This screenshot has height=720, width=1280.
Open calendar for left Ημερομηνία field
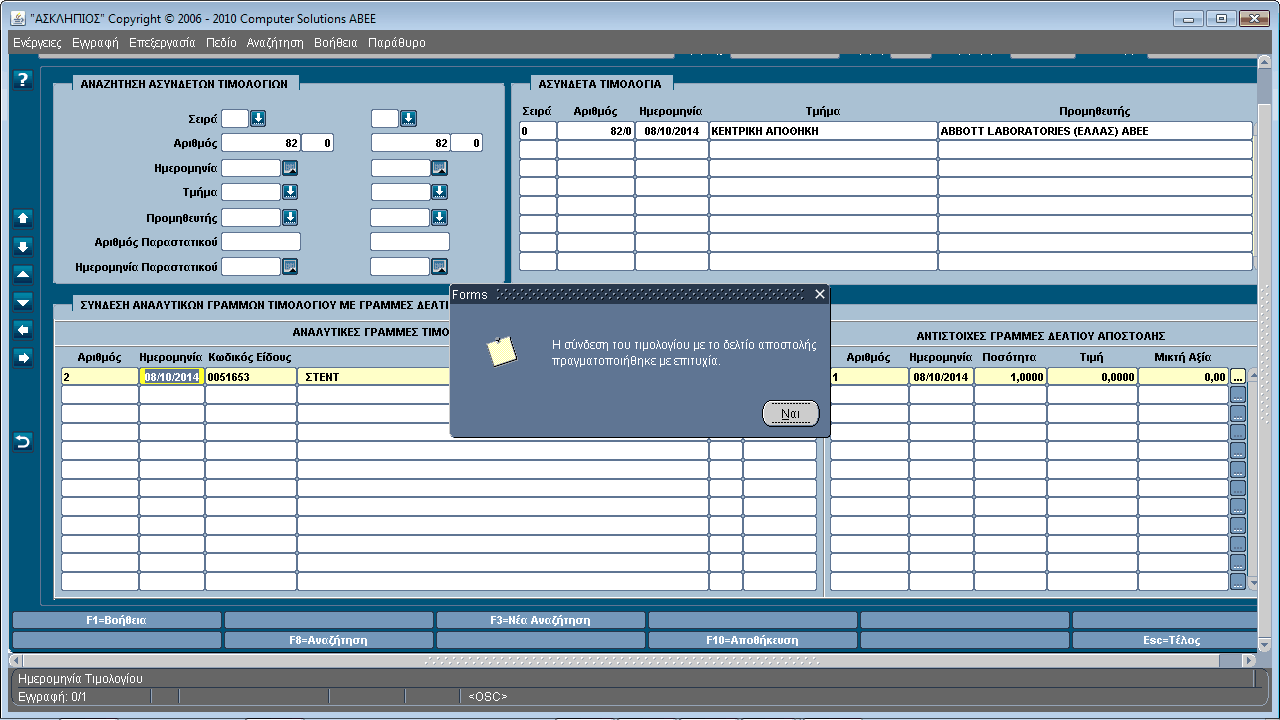pos(290,167)
